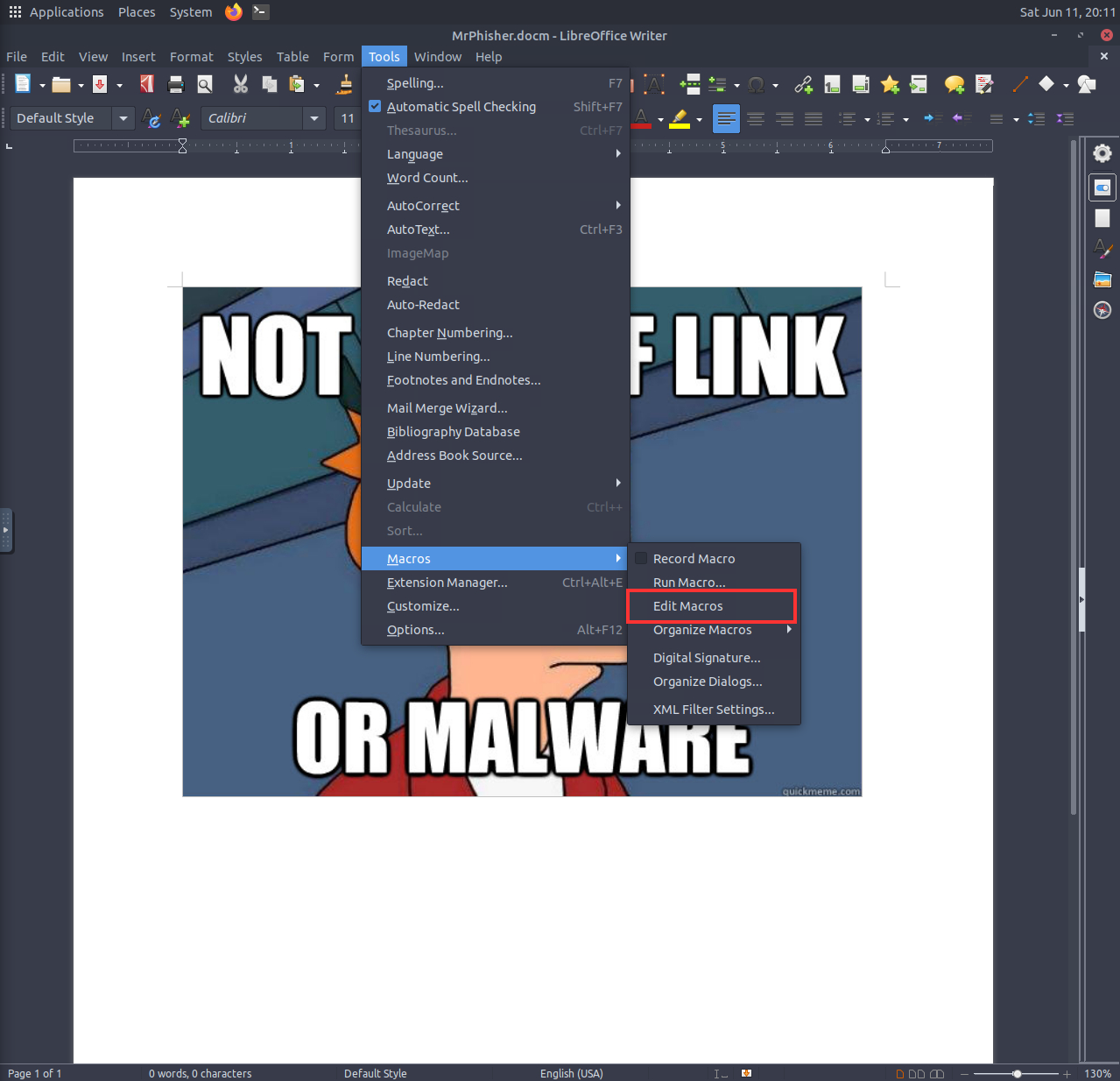Click the Cut scissors icon

(x=241, y=84)
